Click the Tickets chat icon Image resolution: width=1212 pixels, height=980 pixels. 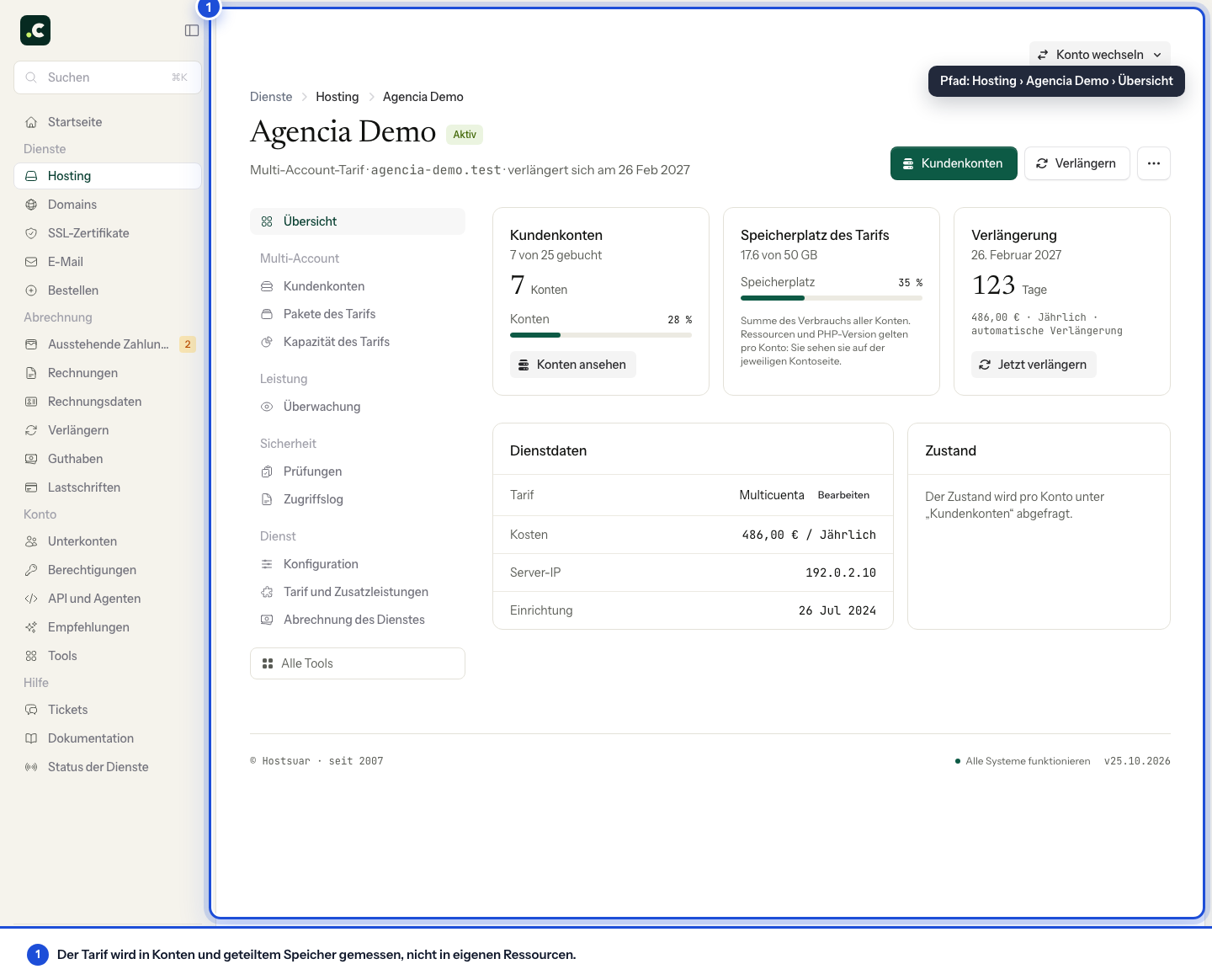[x=31, y=710]
